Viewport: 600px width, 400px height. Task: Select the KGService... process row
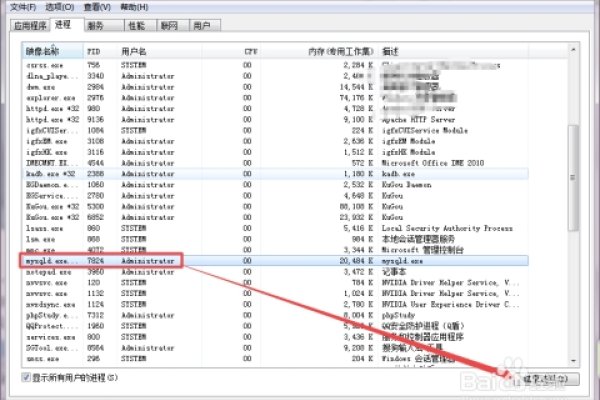tap(276, 196)
